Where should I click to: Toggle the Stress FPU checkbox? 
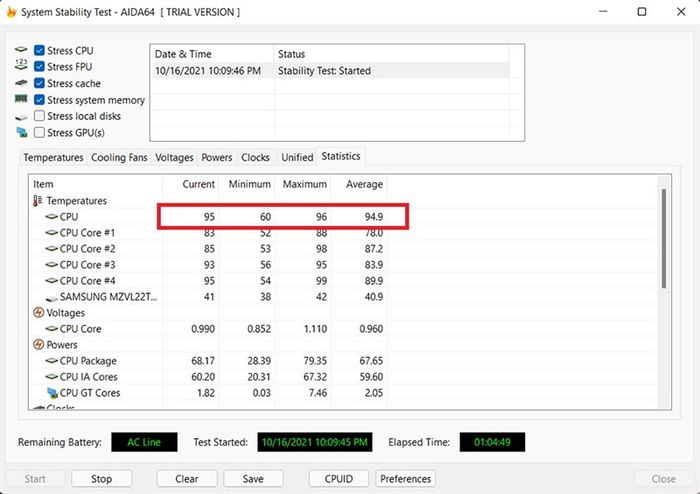tap(39, 66)
